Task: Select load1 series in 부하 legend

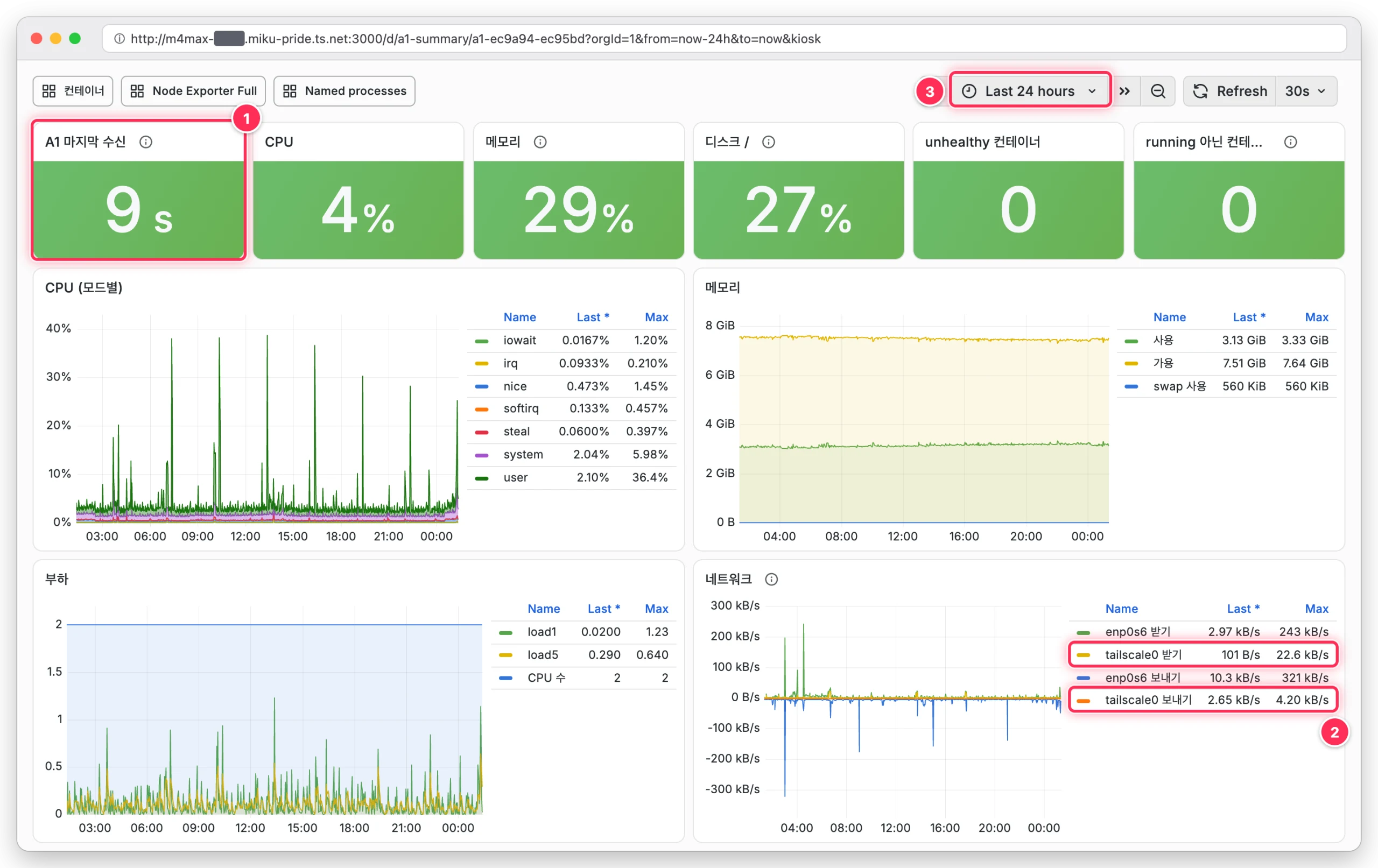Action: (542, 632)
